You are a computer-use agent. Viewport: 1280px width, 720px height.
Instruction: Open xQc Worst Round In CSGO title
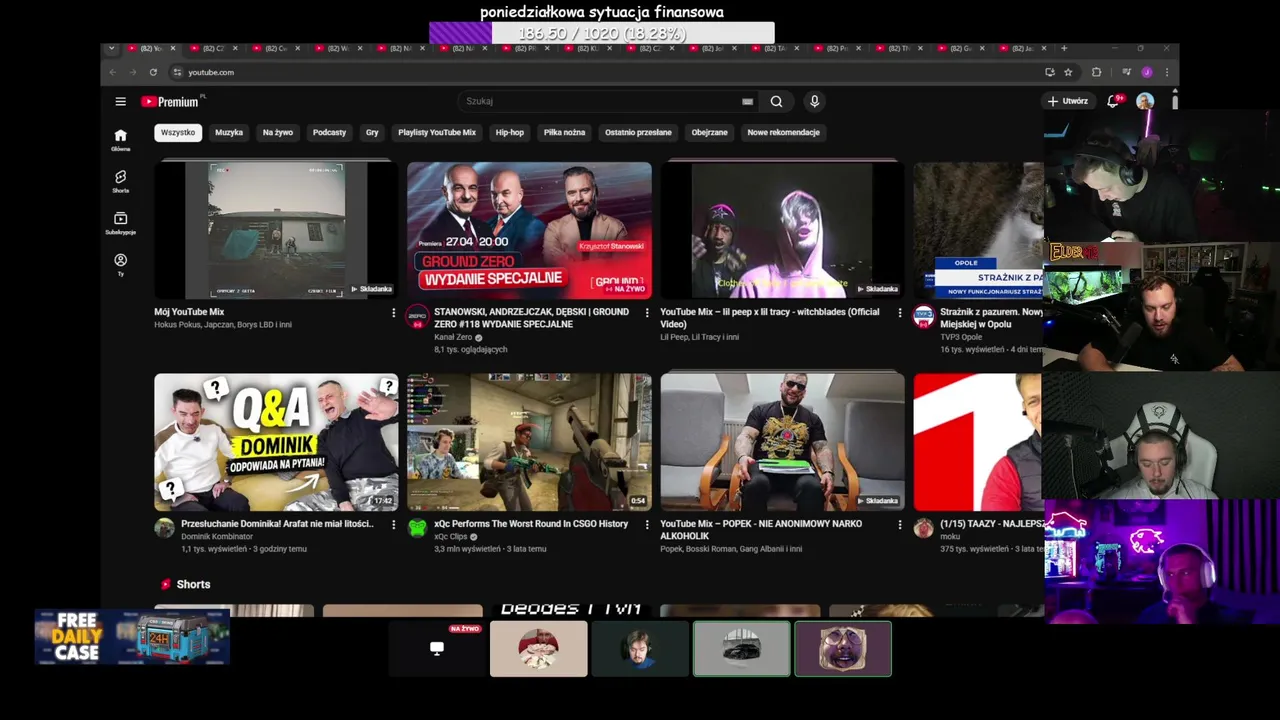[531, 524]
